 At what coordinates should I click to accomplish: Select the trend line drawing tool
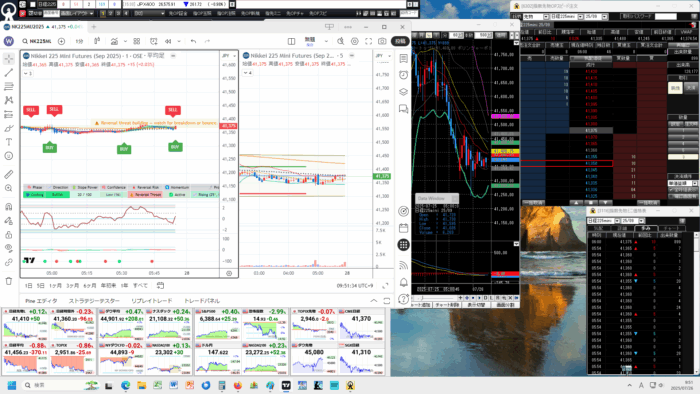[8, 73]
